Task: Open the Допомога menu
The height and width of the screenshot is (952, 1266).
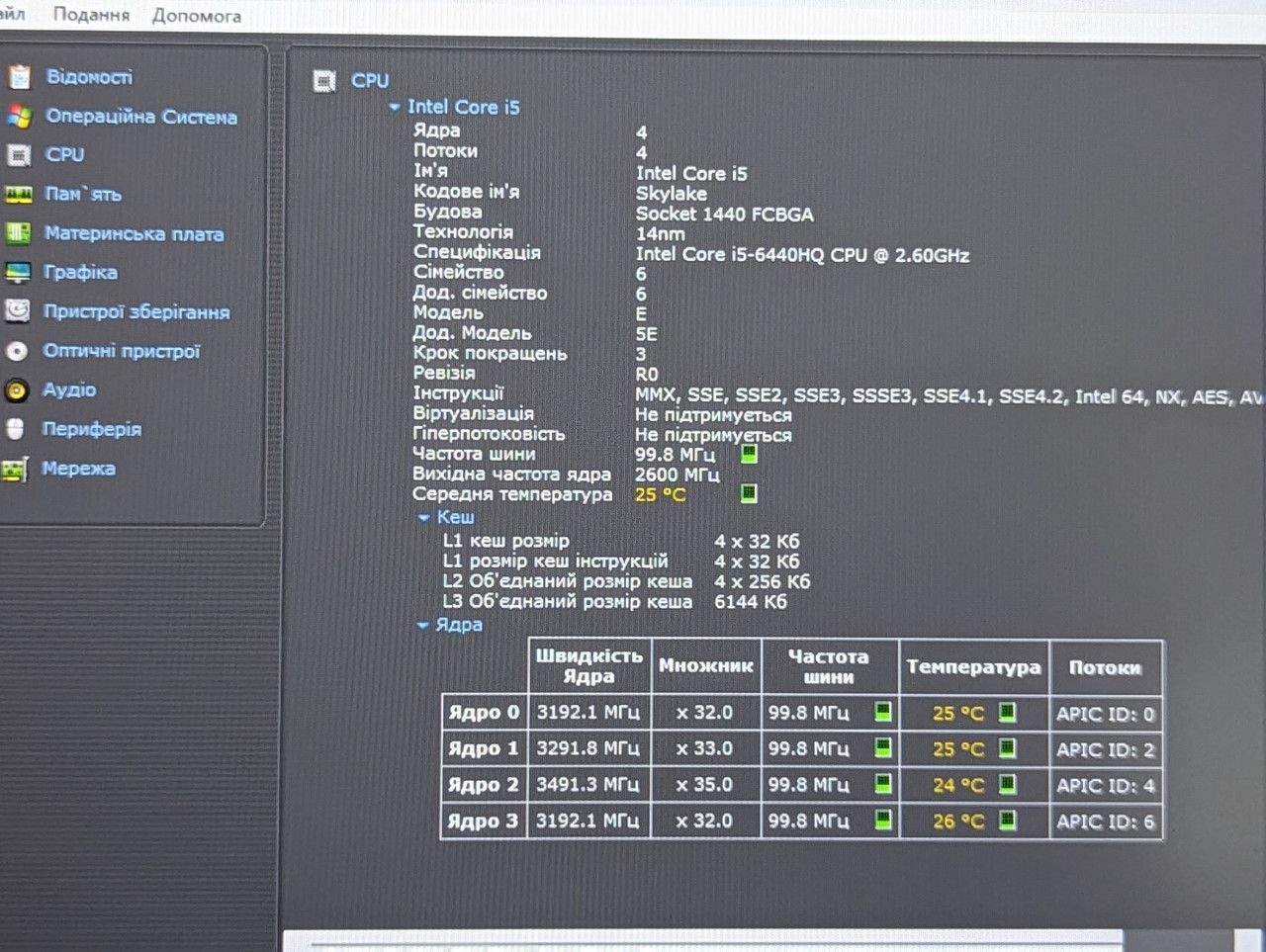Action: click(x=197, y=16)
